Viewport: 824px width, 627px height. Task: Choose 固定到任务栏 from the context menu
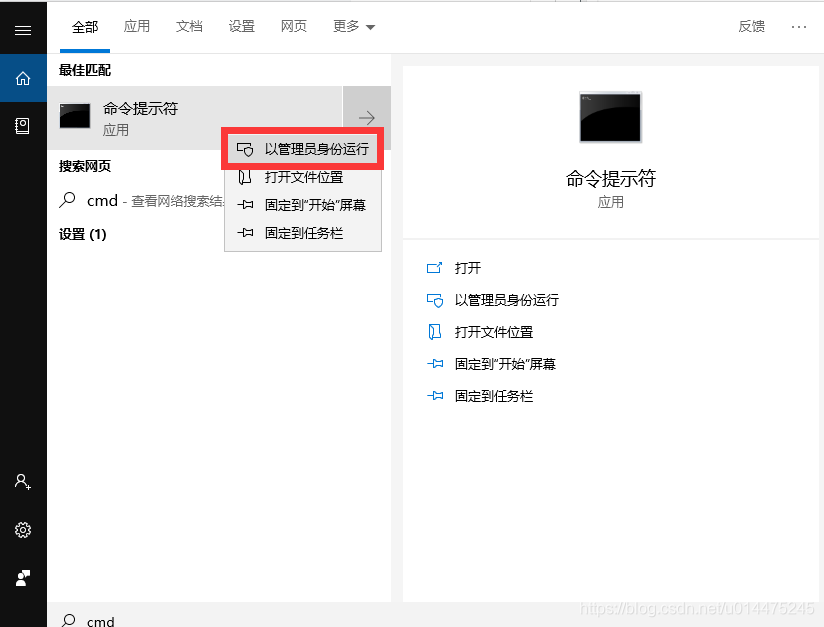303,233
